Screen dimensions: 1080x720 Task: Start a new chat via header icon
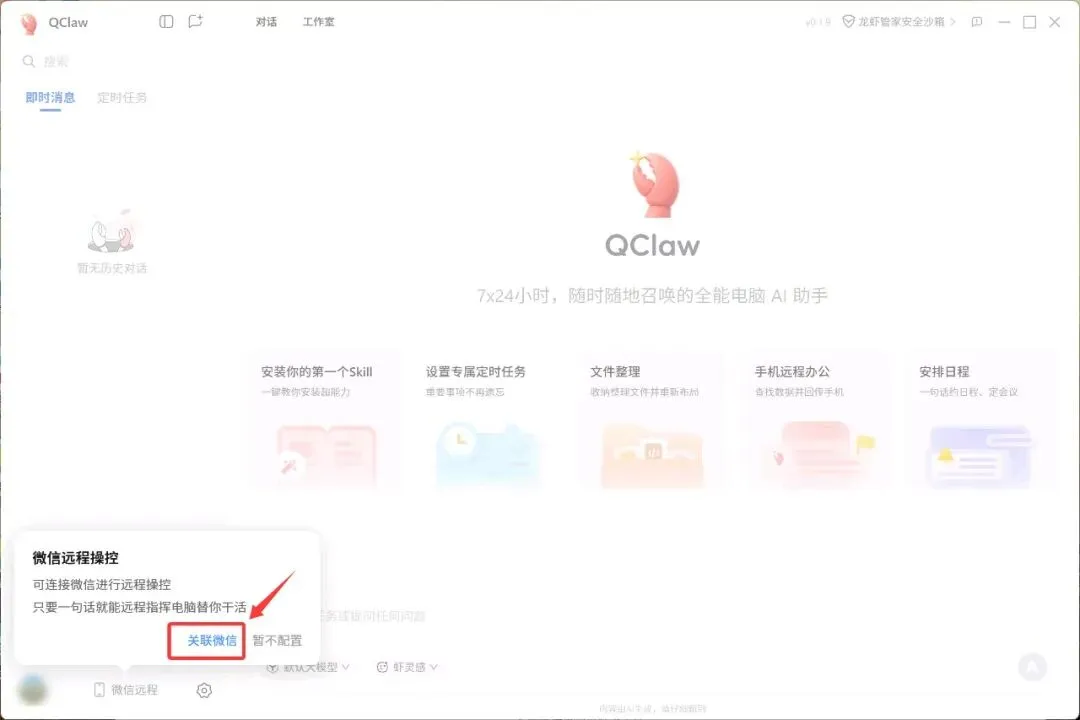pyautogui.click(x=196, y=21)
